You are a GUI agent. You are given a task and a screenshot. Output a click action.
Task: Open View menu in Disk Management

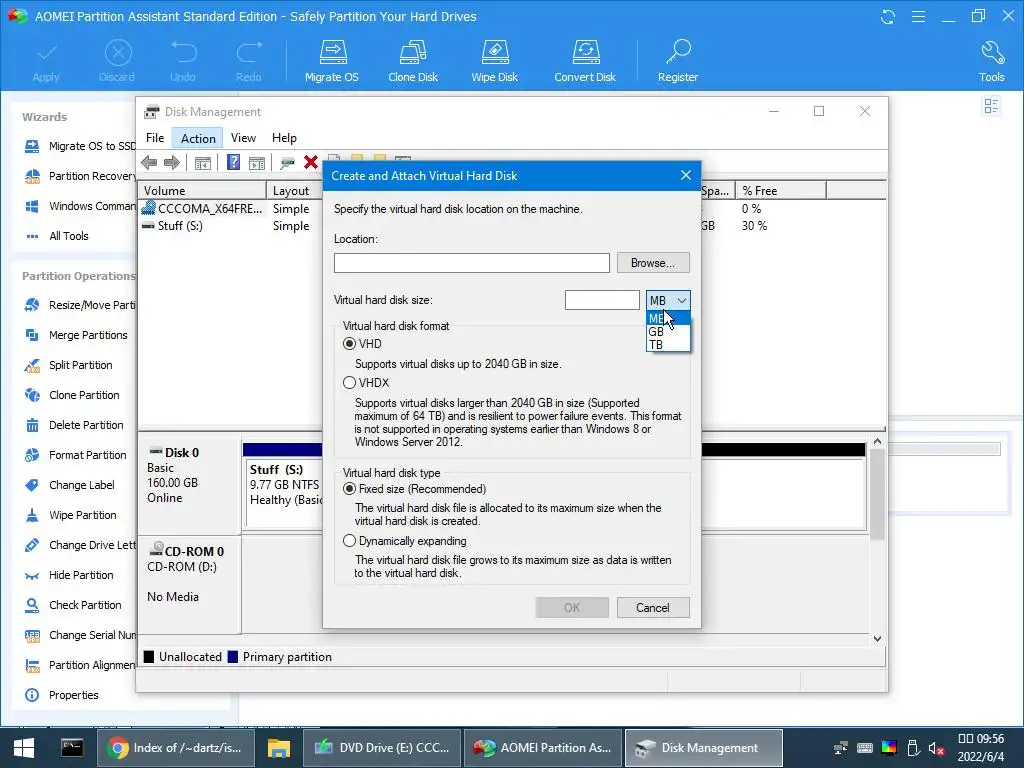(x=243, y=138)
